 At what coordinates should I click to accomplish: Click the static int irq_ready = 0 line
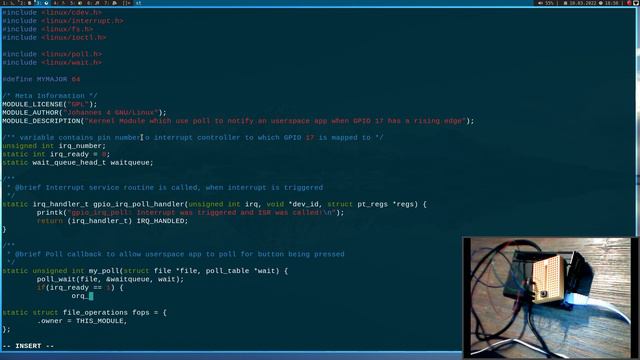pos(56,154)
